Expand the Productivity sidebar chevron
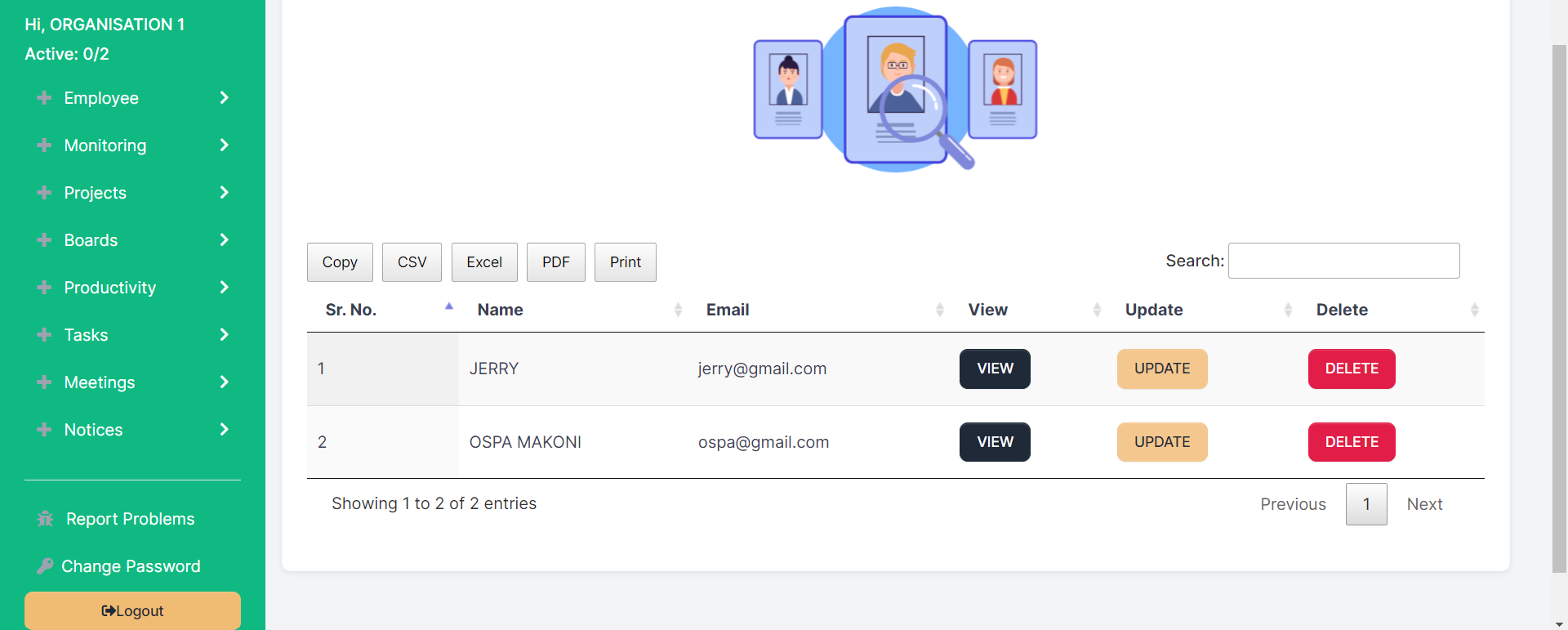The height and width of the screenshot is (630, 1568). (224, 288)
